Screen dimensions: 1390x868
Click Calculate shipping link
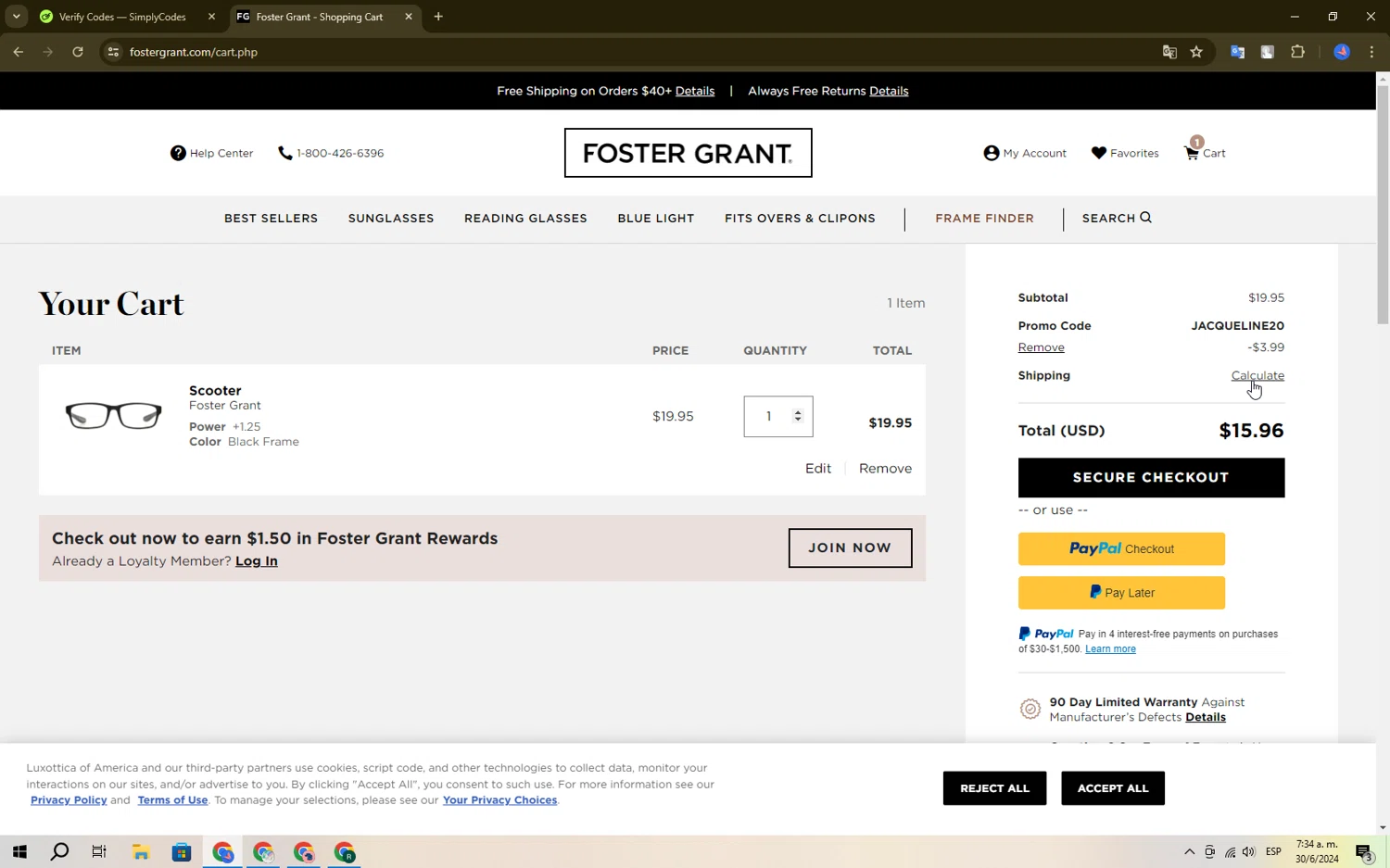coord(1257,375)
